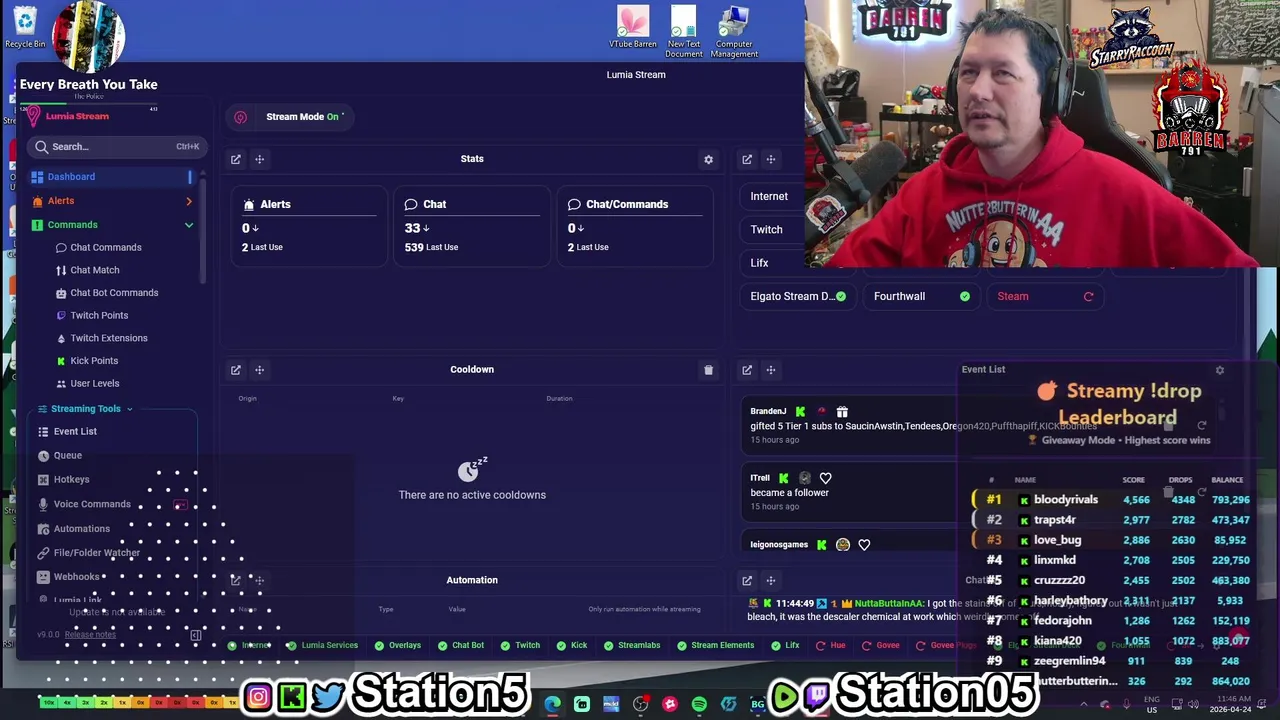
Task: Open Chat Match in the sidebar
Action: click(x=94, y=270)
